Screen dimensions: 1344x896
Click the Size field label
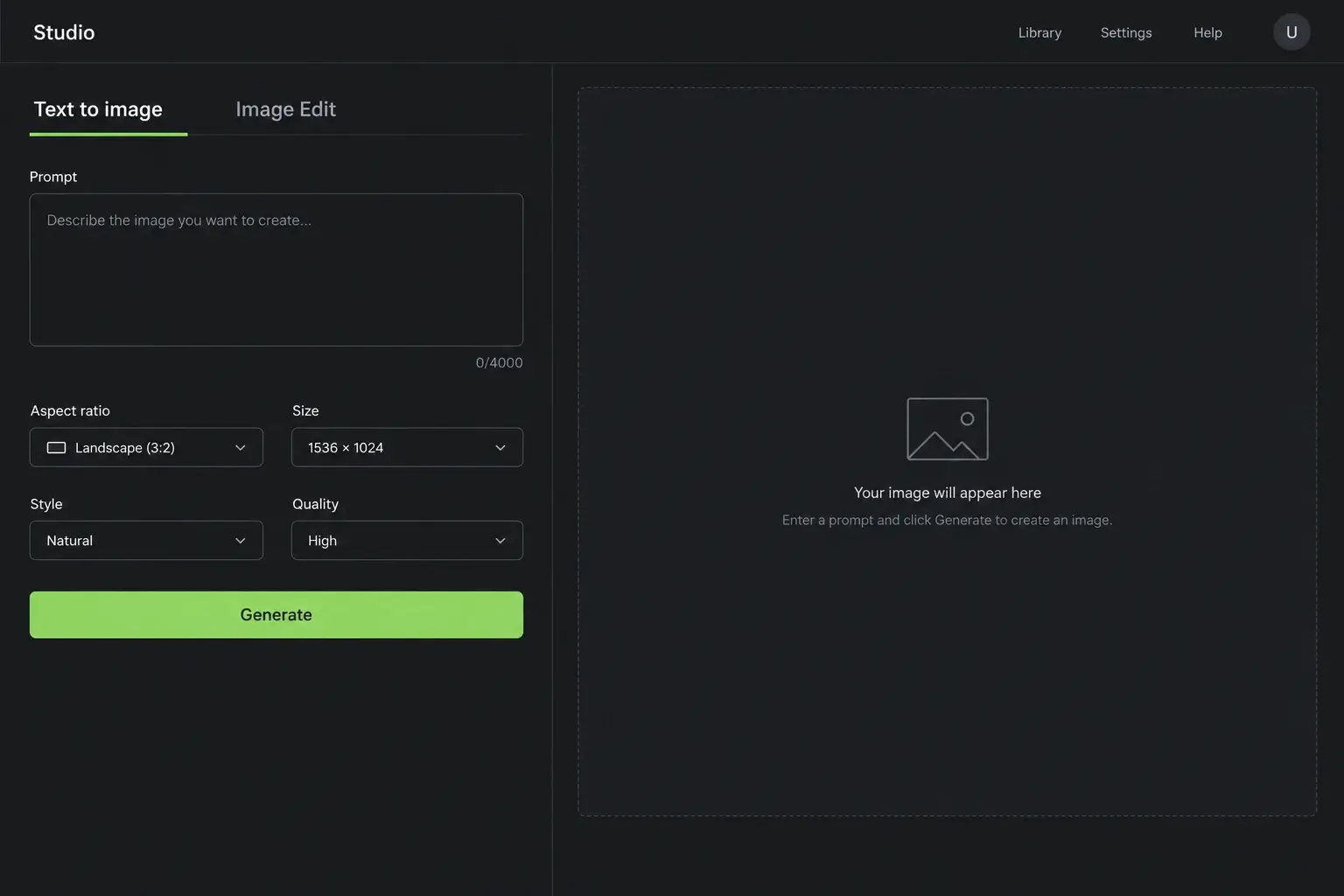(305, 410)
